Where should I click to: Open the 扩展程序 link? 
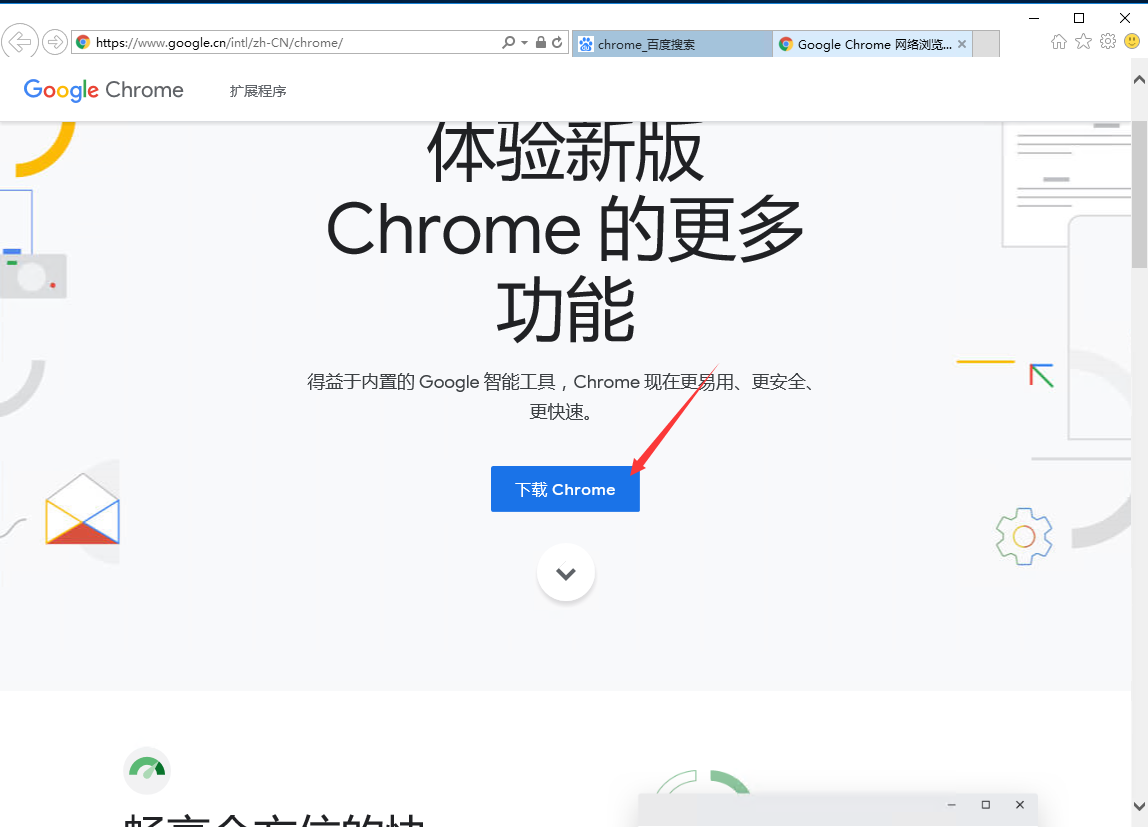258,91
